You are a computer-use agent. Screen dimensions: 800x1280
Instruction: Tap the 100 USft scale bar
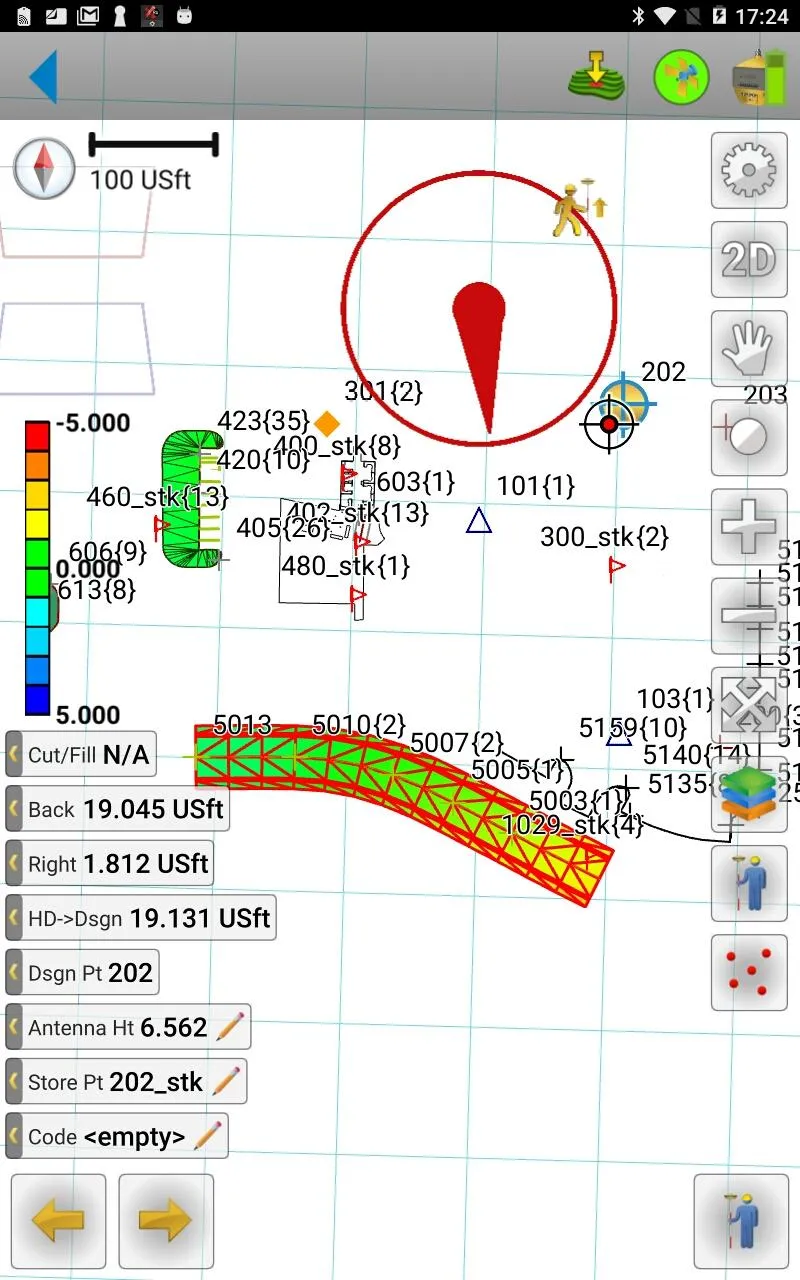tap(153, 145)
